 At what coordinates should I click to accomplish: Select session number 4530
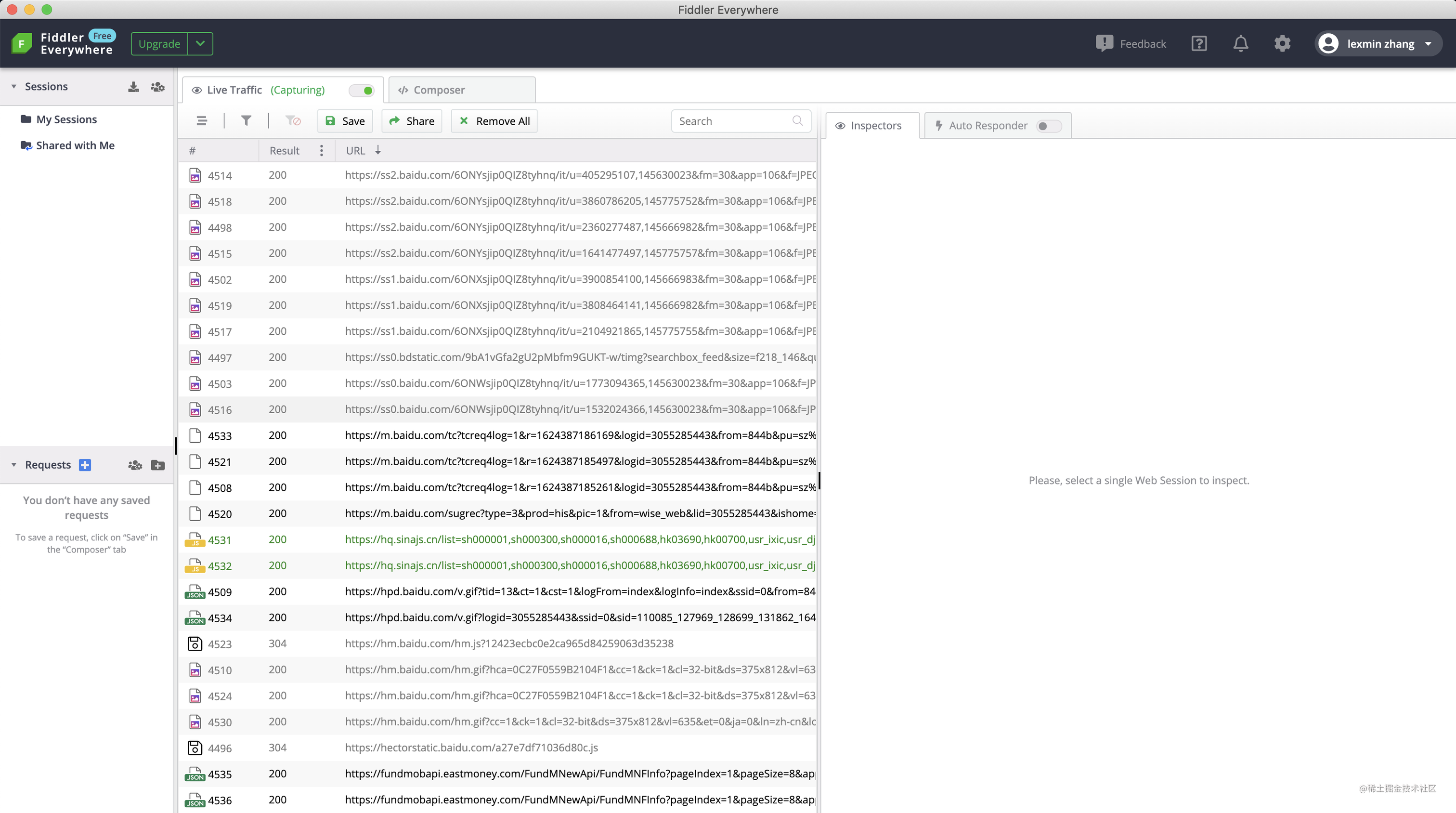coord(220,722)
